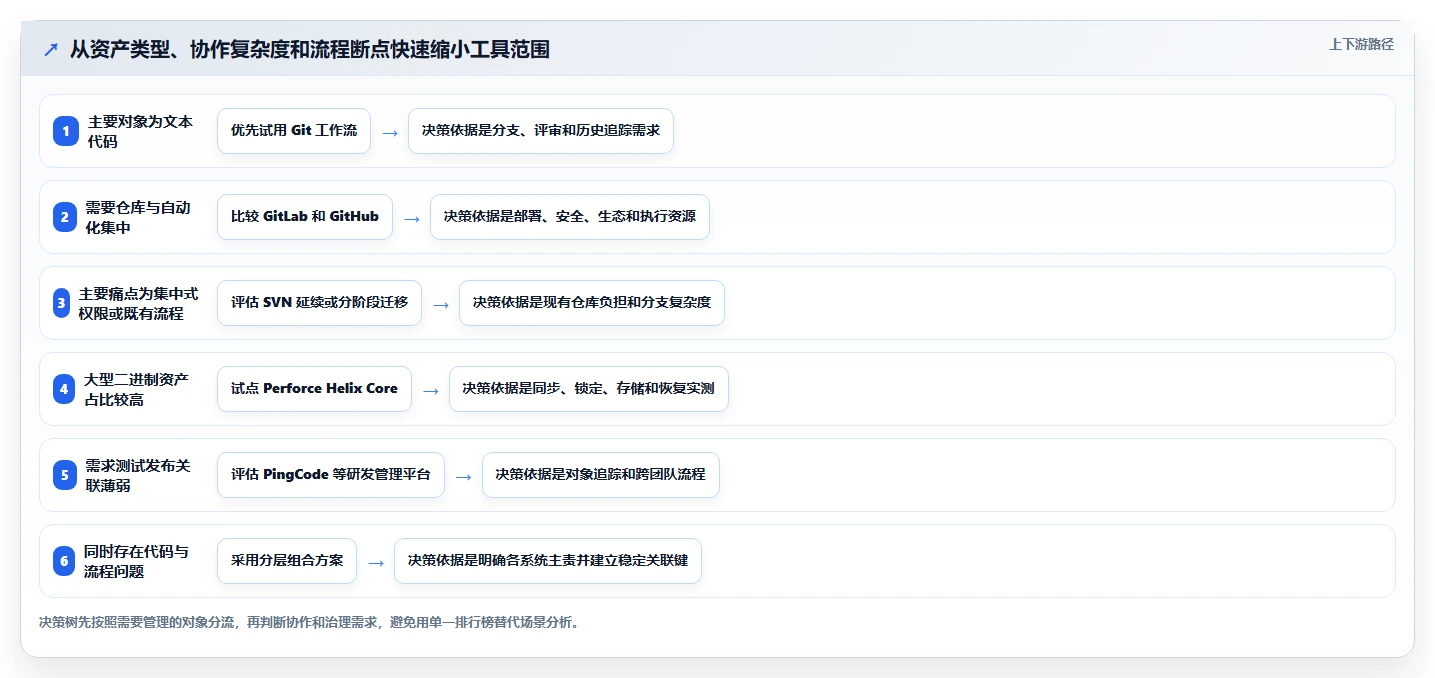The width and height of the screenshot is (1435, 678).
Task: Click the 上下游路径 label
Action: click(x=1361, y=44)
